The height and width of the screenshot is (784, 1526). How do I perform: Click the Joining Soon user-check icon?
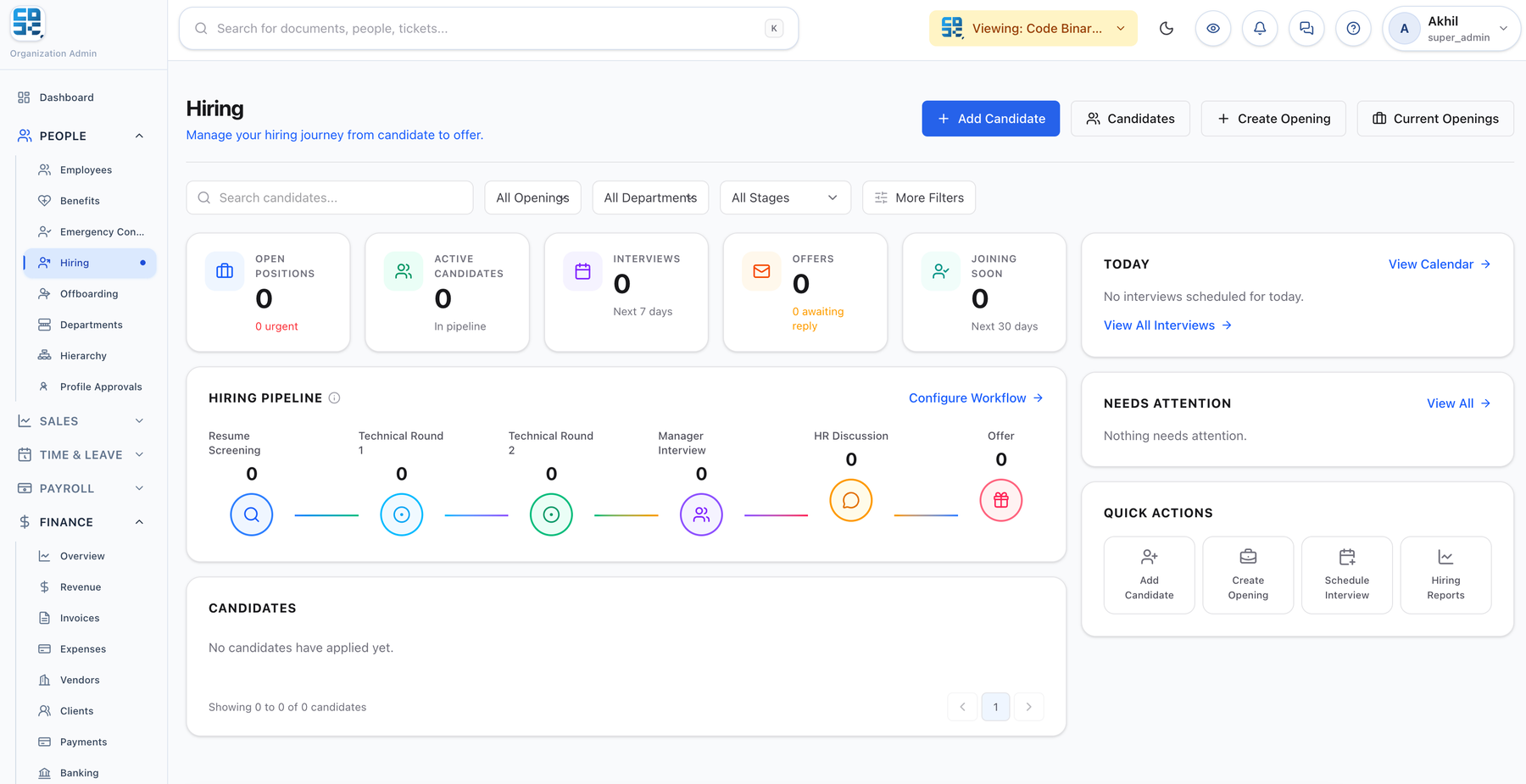click(x=941, y=271)
